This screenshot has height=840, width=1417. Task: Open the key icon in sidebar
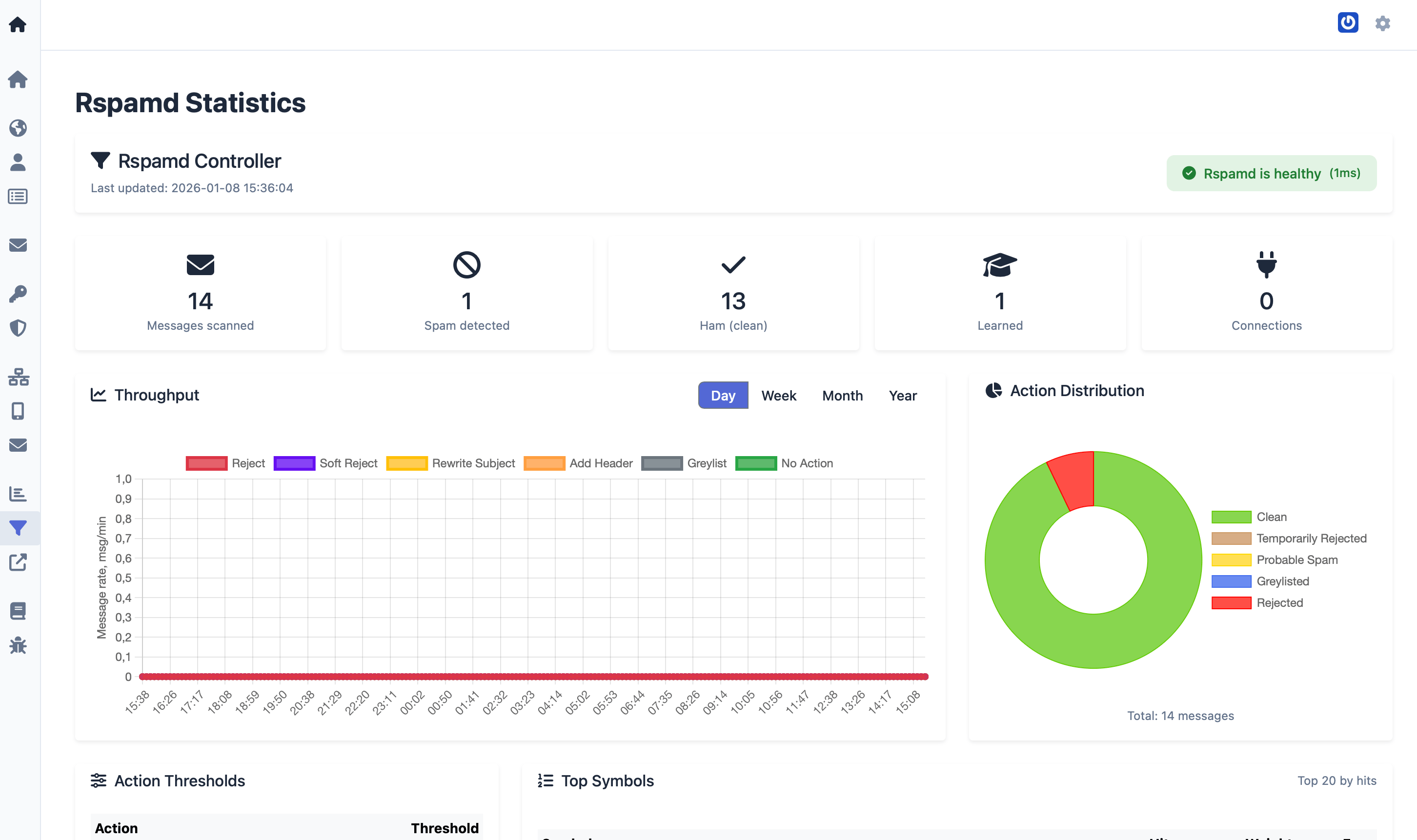point(18,294)
